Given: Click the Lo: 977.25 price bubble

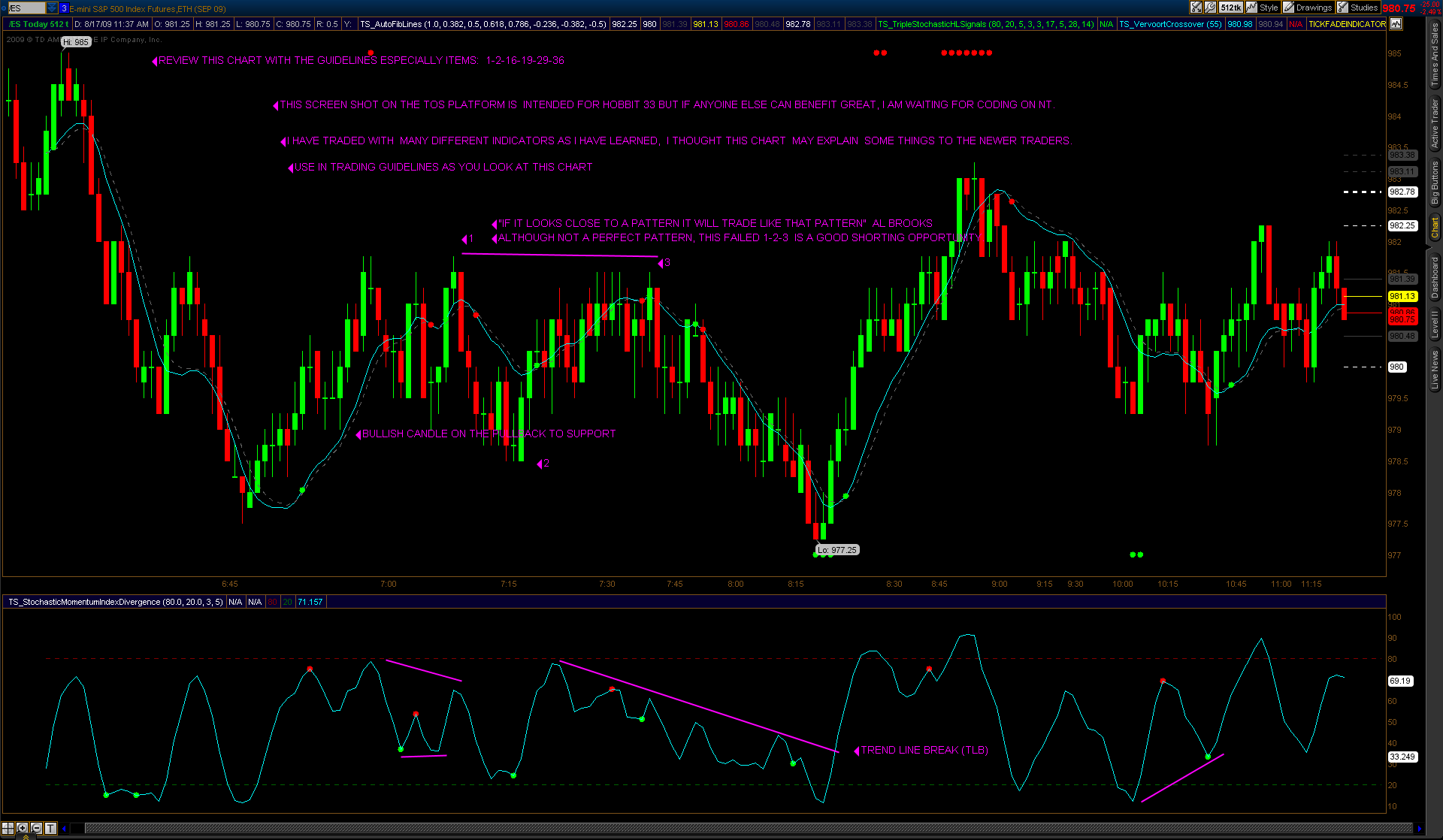Looking at the screenshot, I should [837, 550].
